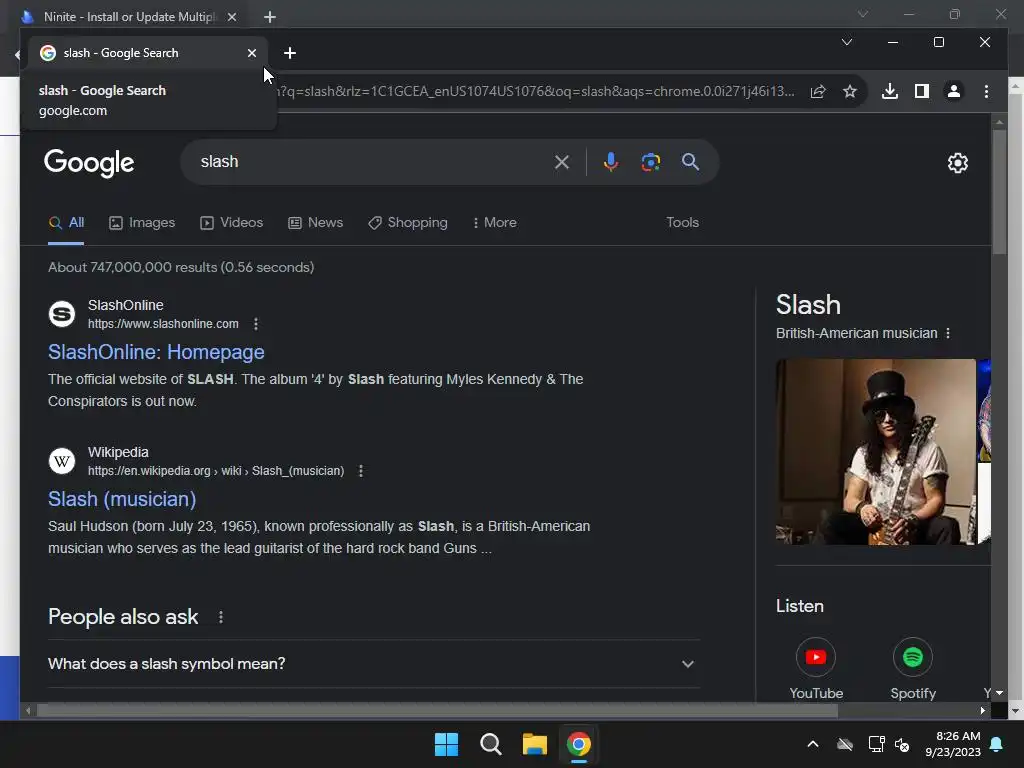Open the Chrome profile icon
Image resolution: width=1024 pixels, height=768 pixels.
953,91
